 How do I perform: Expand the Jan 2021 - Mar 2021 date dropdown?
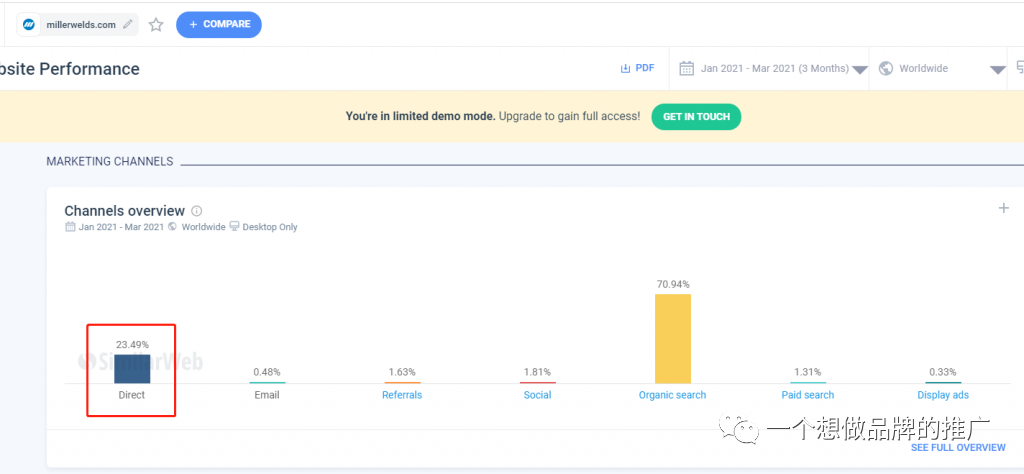click(859, 70)
